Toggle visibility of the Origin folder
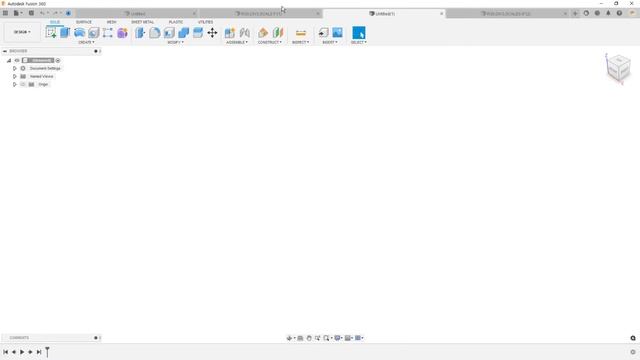640x360 pixels. (23, 84)
